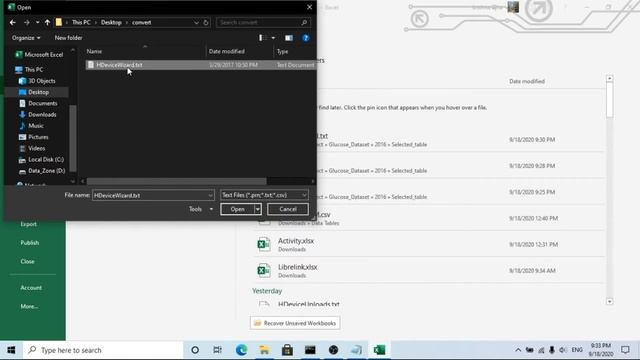
Task: Select Export in Excel backstage menu
Action: click(29, 224)
